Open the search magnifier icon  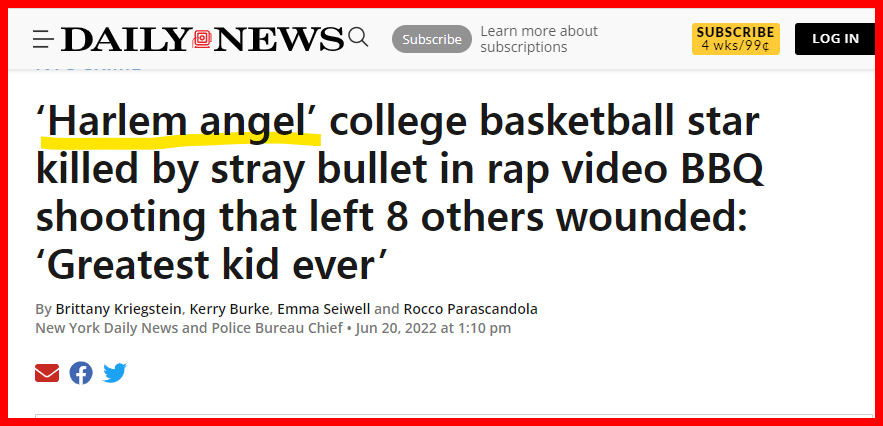pos(358,38)
